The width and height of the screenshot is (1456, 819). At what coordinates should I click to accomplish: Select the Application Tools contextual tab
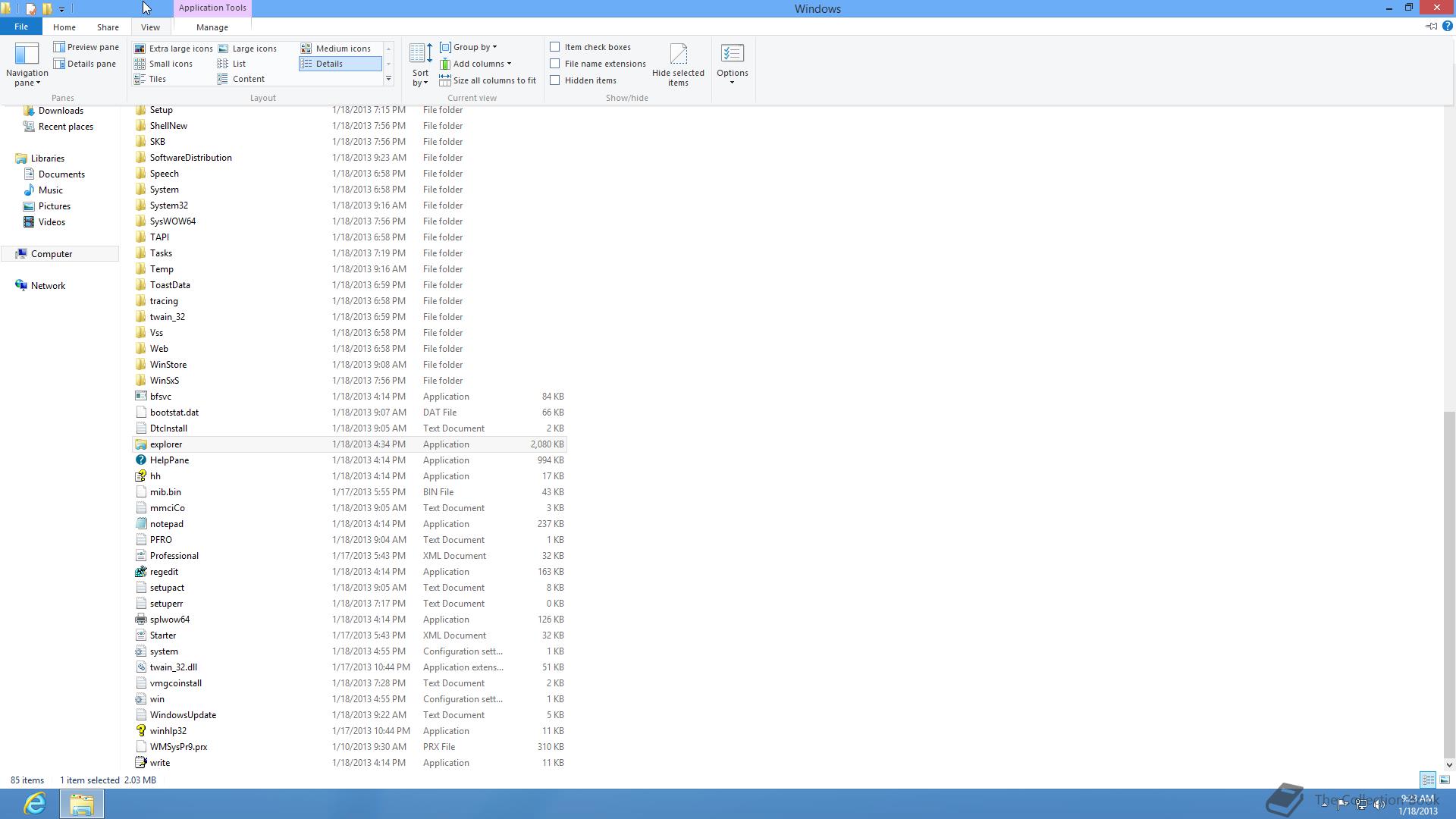(212, 8)
